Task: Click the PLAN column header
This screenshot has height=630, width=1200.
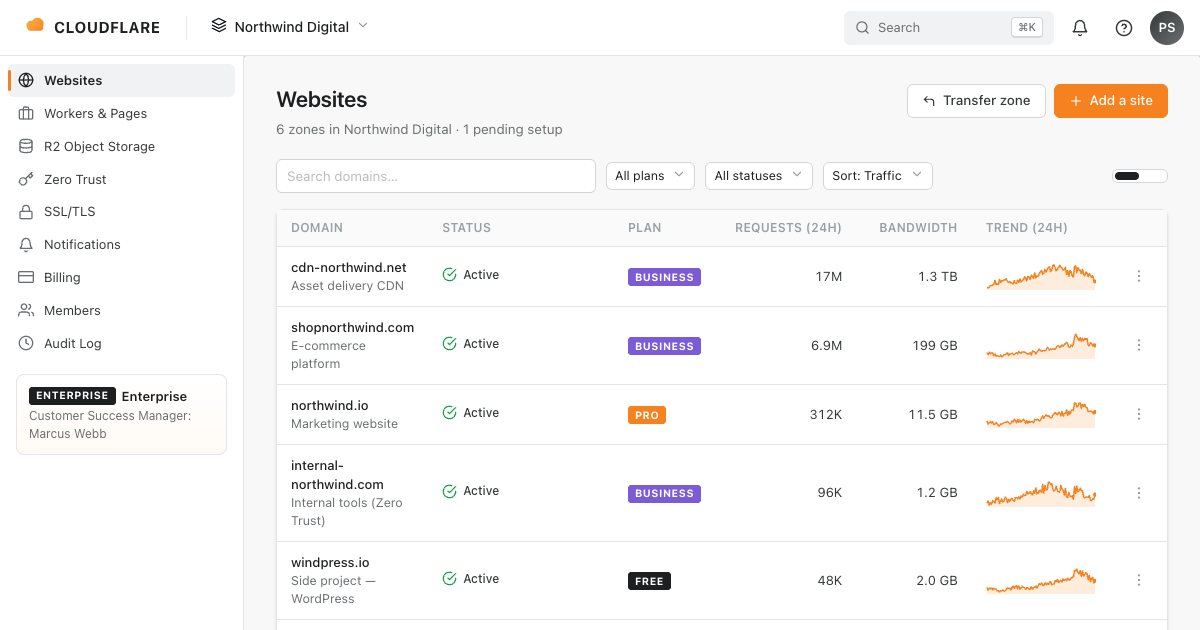Action: [645, 228]
